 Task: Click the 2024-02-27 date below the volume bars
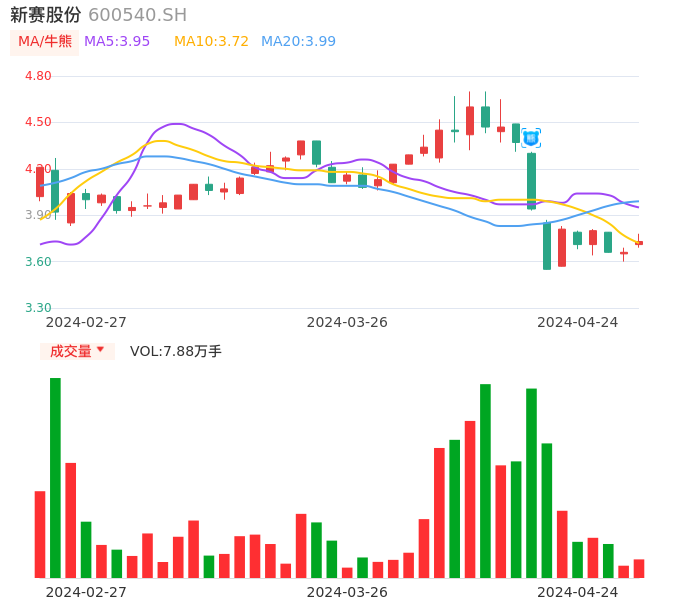click(x=86, y=592)
